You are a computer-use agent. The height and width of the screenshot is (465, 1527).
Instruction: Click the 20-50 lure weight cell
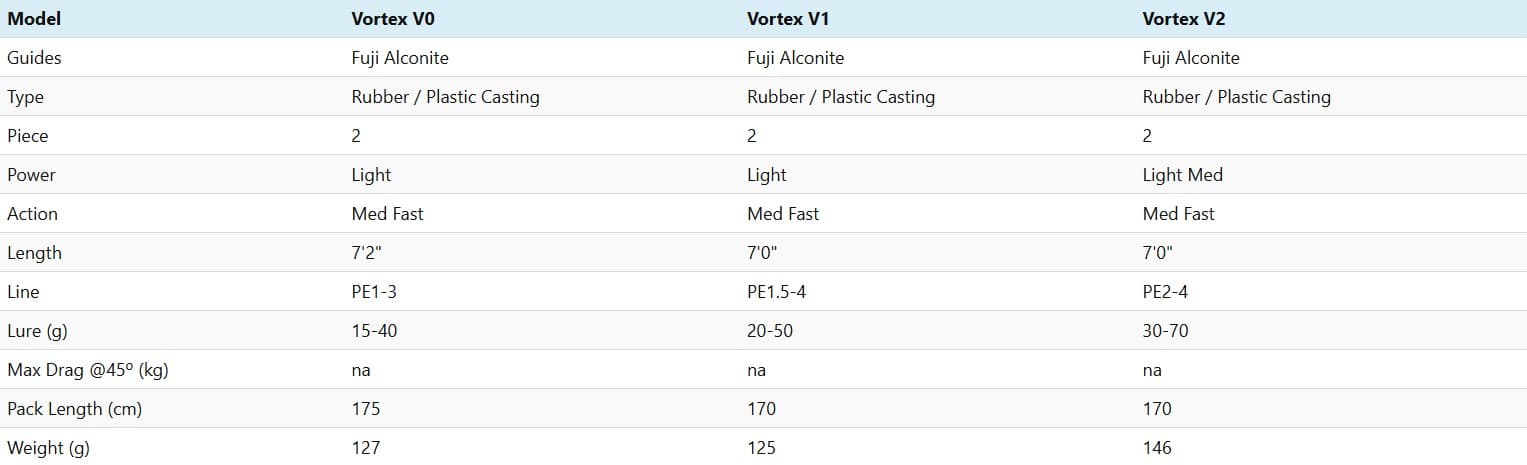tap(770, 331)
